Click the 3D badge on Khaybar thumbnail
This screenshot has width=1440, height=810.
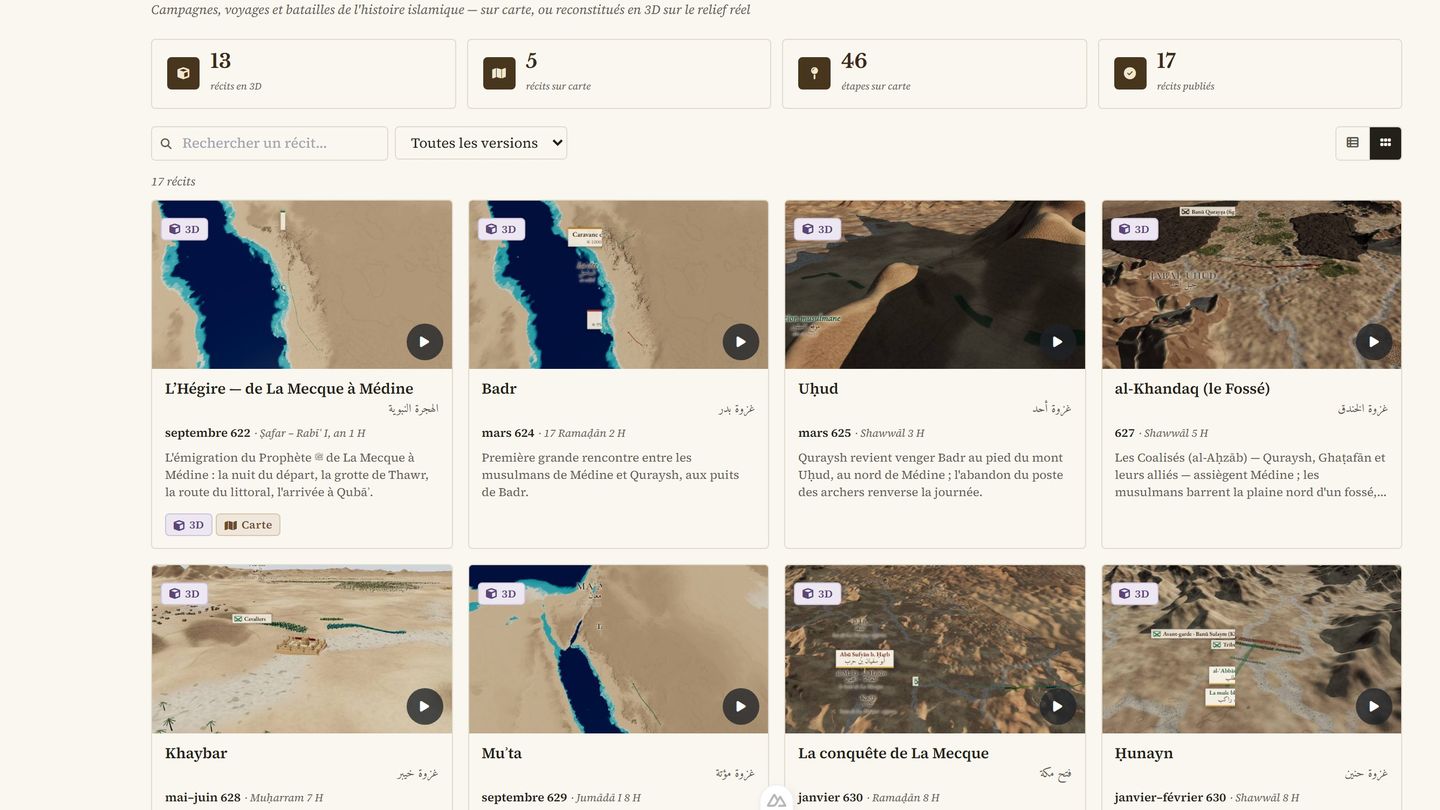(184, 594)
